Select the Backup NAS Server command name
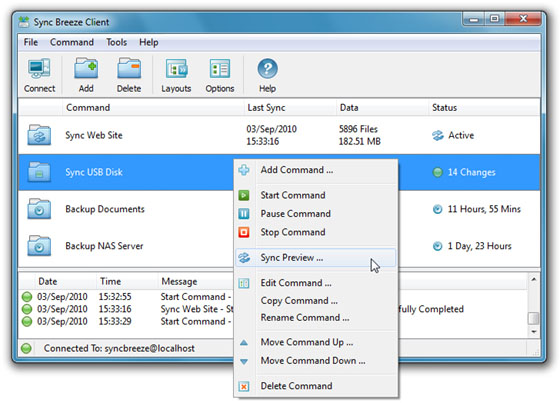The image size is (560, 403). click(104, 246)
